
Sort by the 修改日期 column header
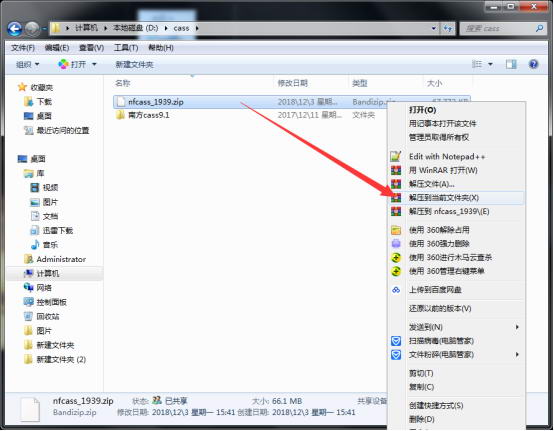293,83
